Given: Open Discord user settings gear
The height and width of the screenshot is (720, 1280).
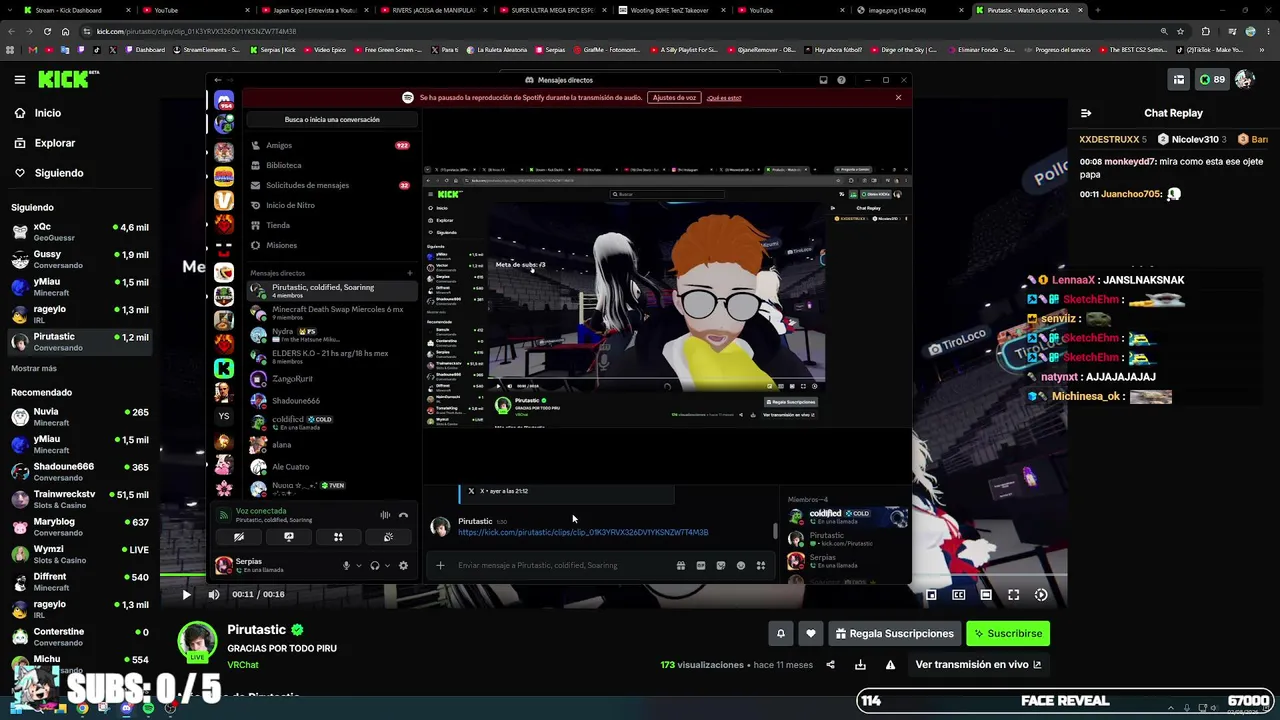Looking at the screenshot, I should 403,566.
